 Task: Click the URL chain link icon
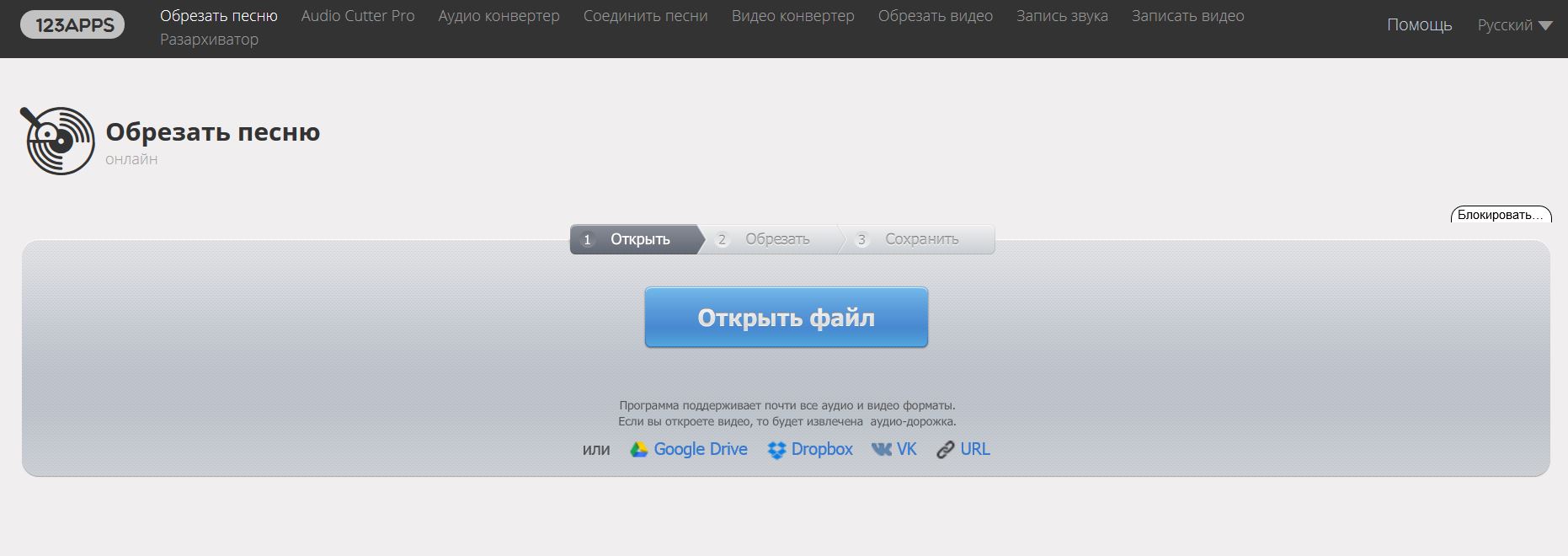946,450
